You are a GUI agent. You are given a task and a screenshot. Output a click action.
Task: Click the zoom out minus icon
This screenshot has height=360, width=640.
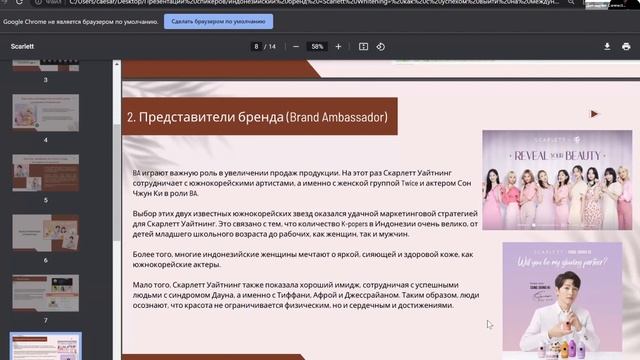296,47
